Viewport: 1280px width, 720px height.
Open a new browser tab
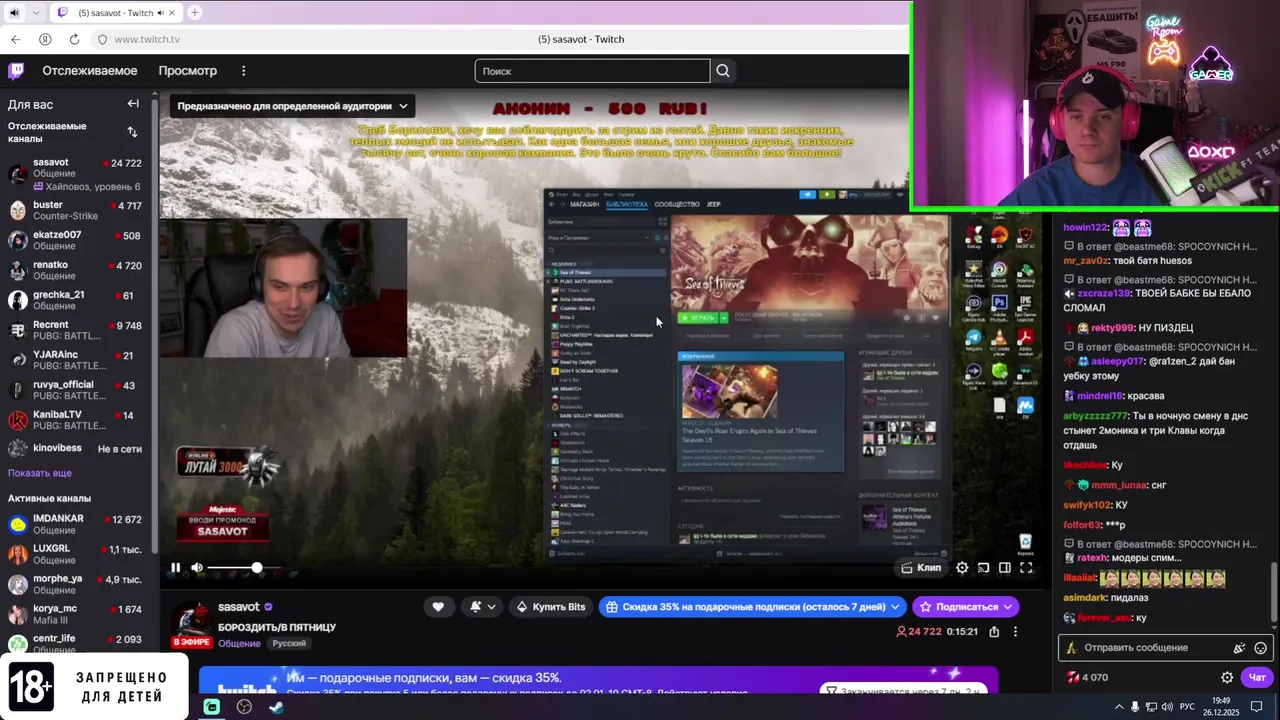click(194, 12)
